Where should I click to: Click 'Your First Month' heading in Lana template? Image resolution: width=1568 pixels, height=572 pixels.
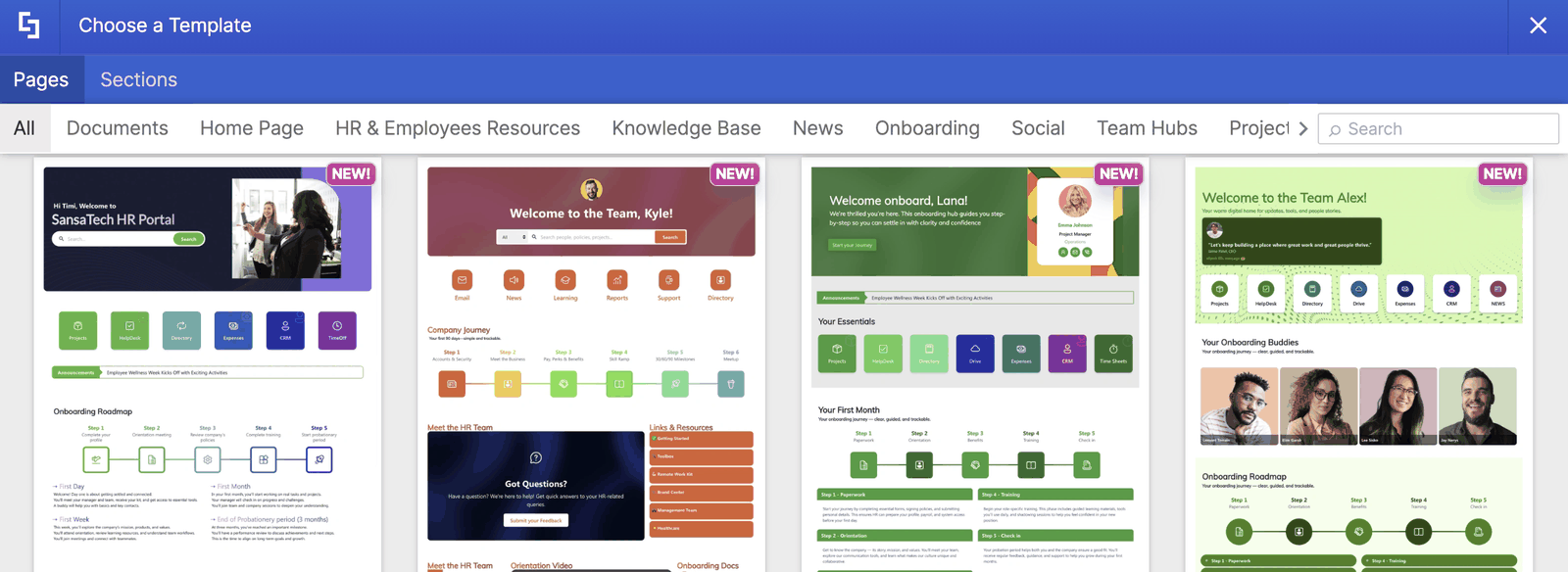tap(849, 410)
